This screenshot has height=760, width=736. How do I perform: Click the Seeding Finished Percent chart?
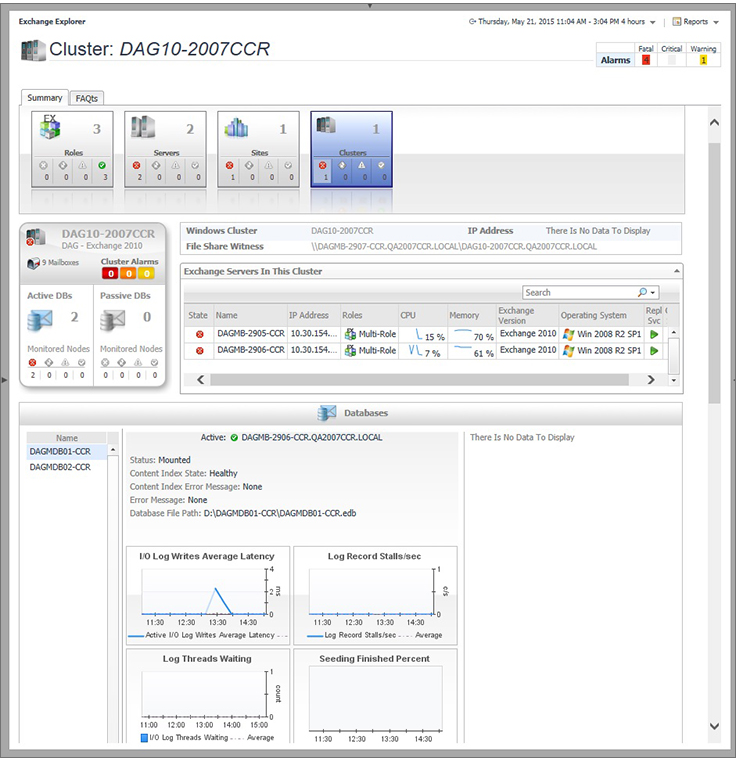[x=375, y=696]
